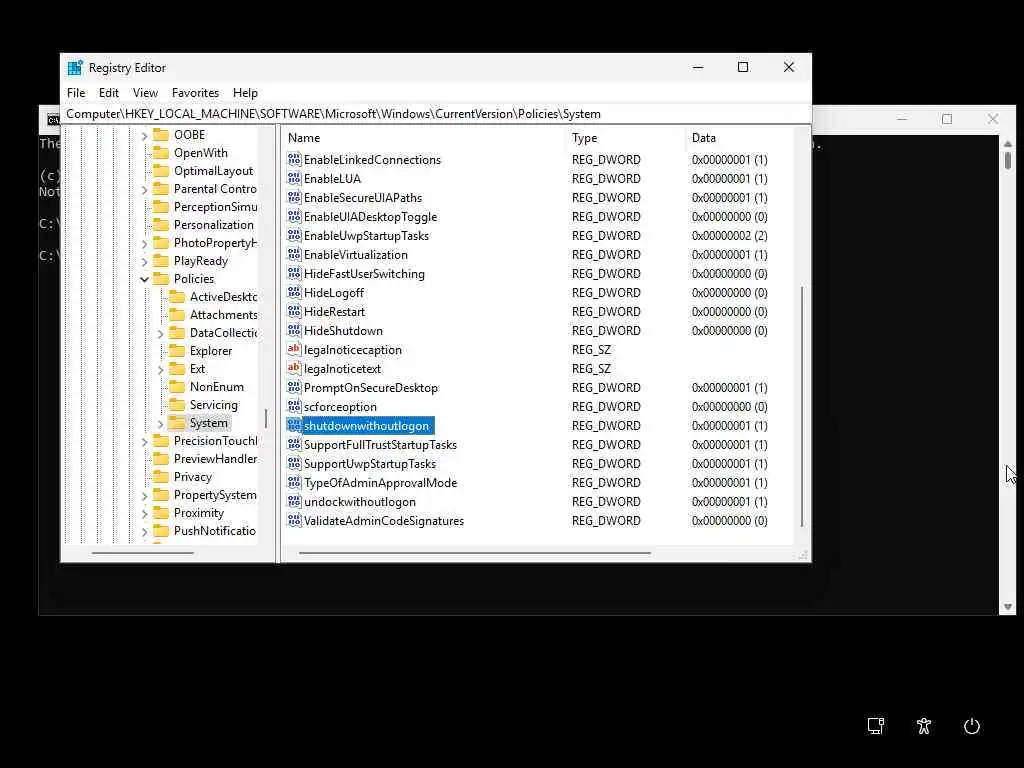Click the DWORD icon beside PromptOnSecureDesktop
The width and height of the screenshot is (1024, 768).
point(294,387)
